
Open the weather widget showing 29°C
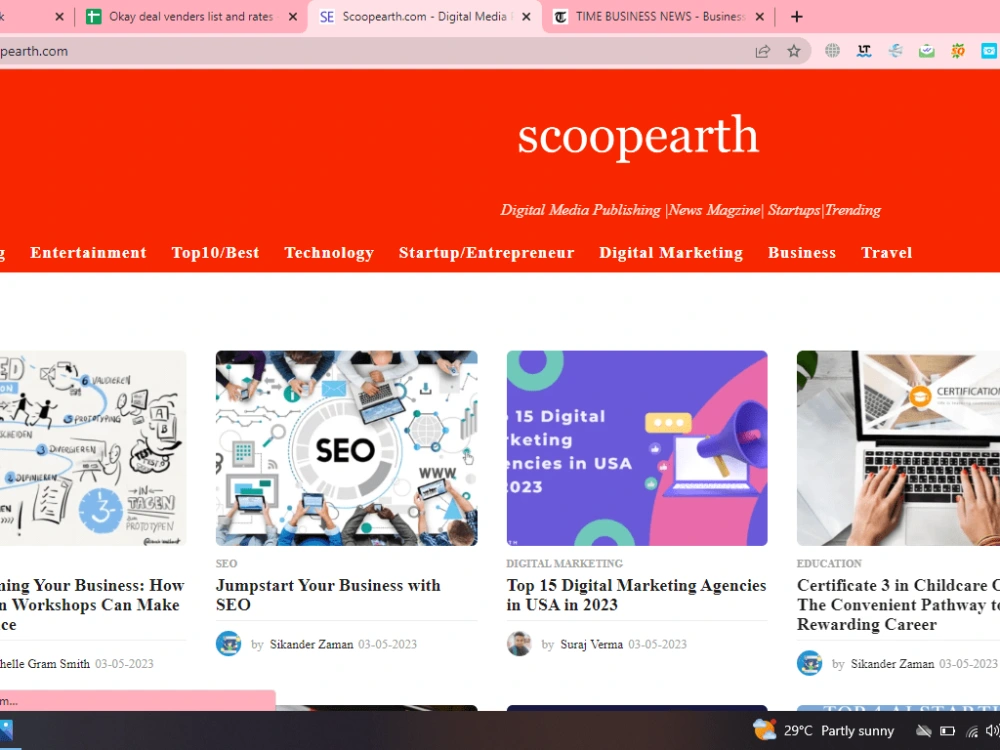click(823, 730)
